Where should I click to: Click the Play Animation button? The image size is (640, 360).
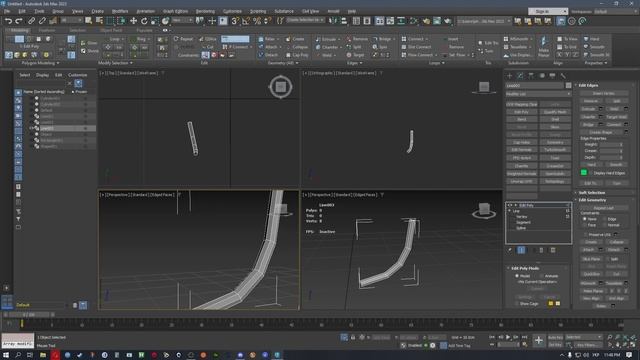click(x=508, y=337)
